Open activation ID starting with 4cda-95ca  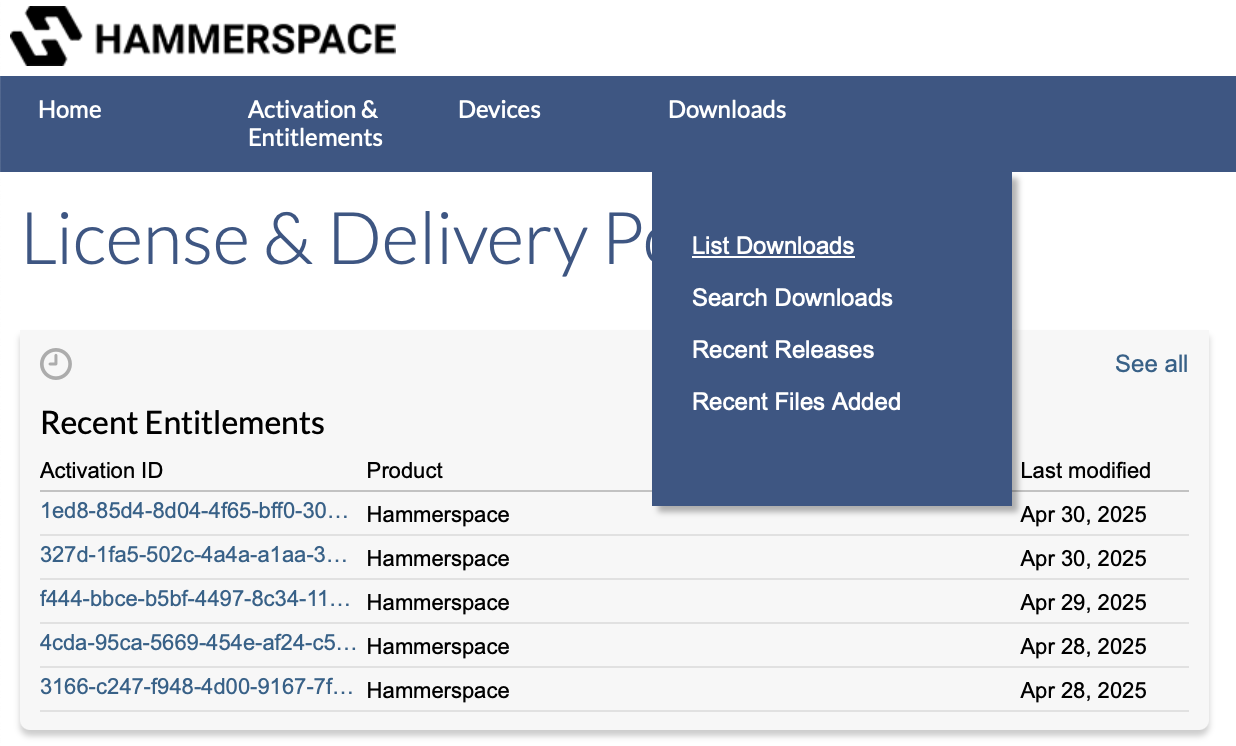[198, 643]
